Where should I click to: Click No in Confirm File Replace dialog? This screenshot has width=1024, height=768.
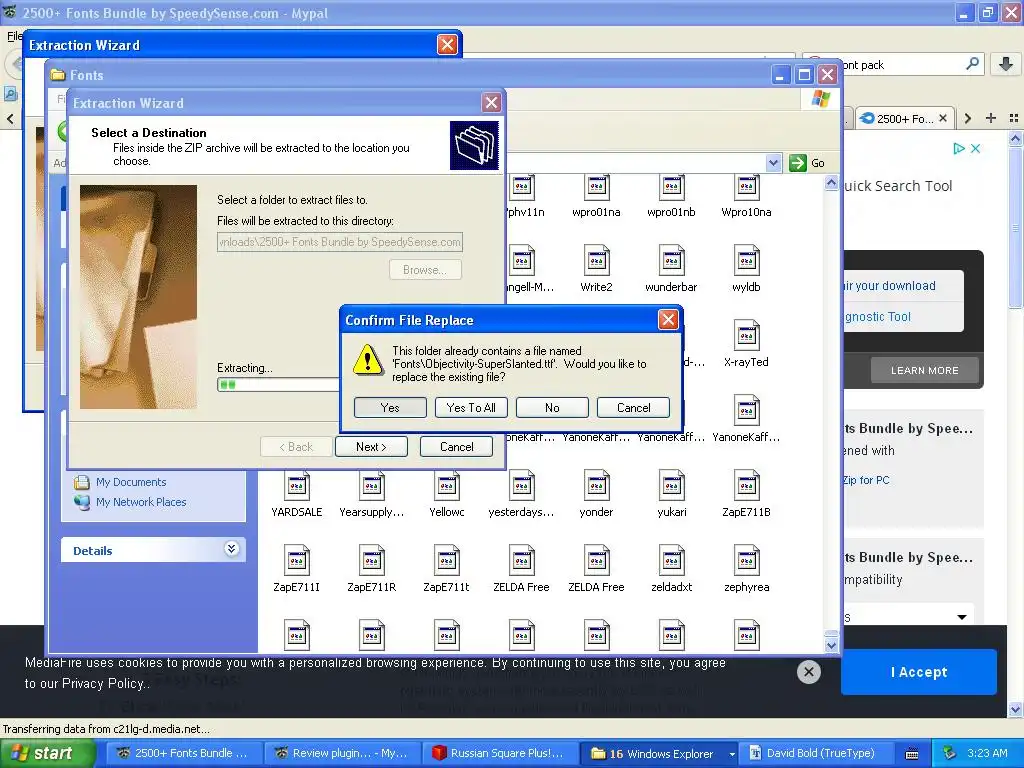tap(552, 408)
